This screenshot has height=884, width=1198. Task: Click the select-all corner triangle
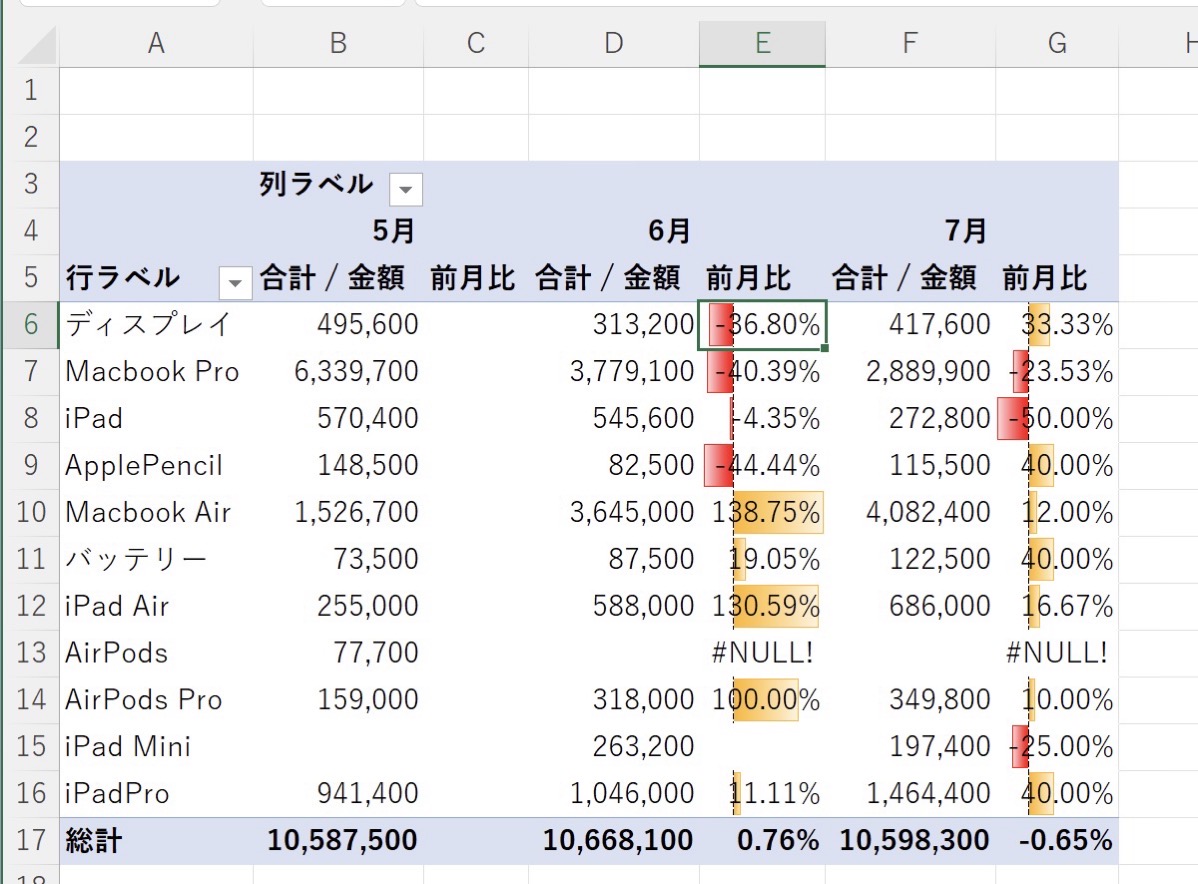click(37, 46)
